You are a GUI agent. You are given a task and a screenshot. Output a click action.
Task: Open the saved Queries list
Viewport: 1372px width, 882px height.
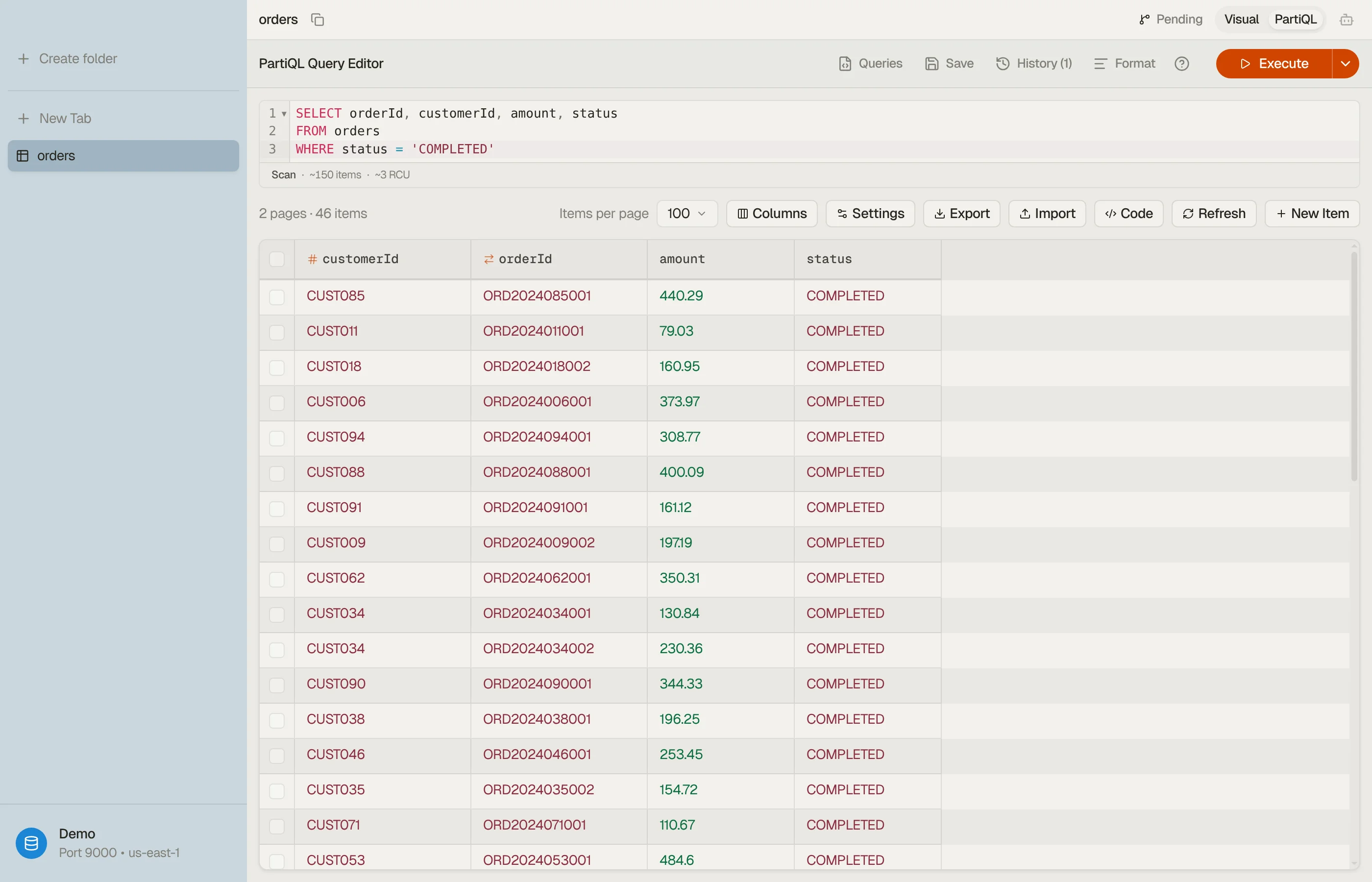(870, 64)
